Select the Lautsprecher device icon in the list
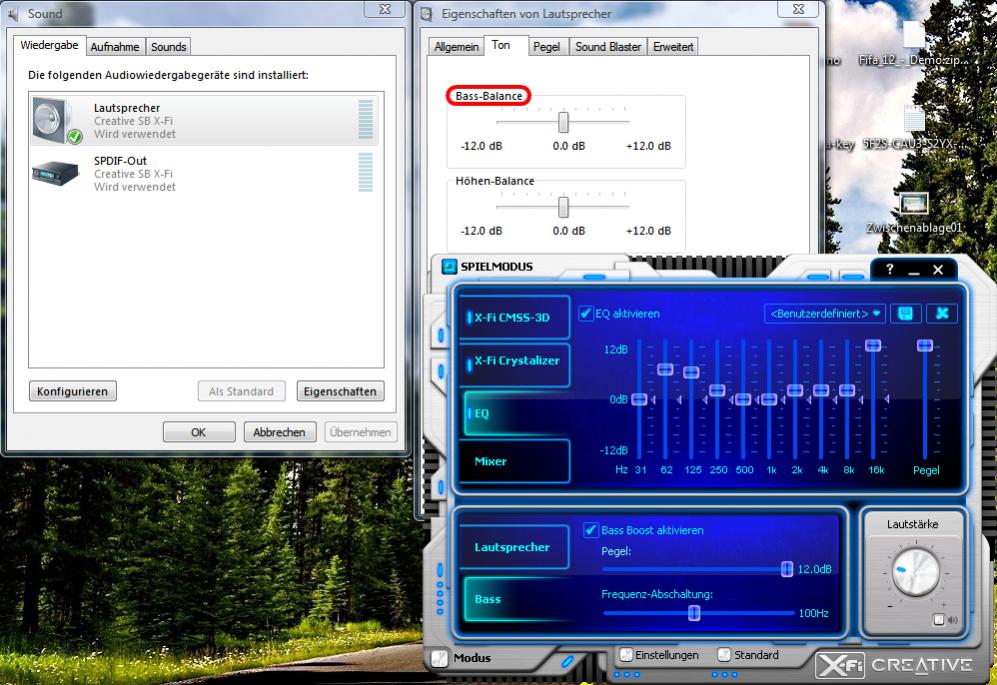 pos(57,120)
